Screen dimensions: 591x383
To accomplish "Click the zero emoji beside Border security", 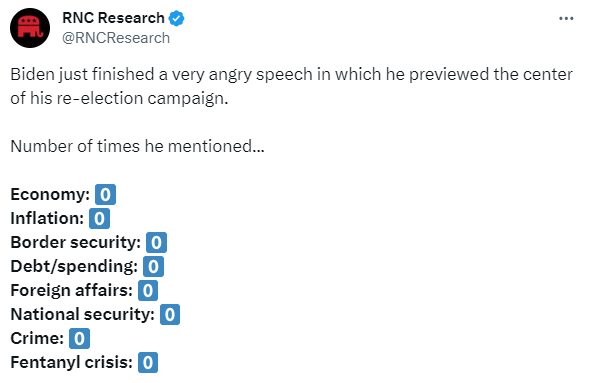I will (x=156, y=242).
